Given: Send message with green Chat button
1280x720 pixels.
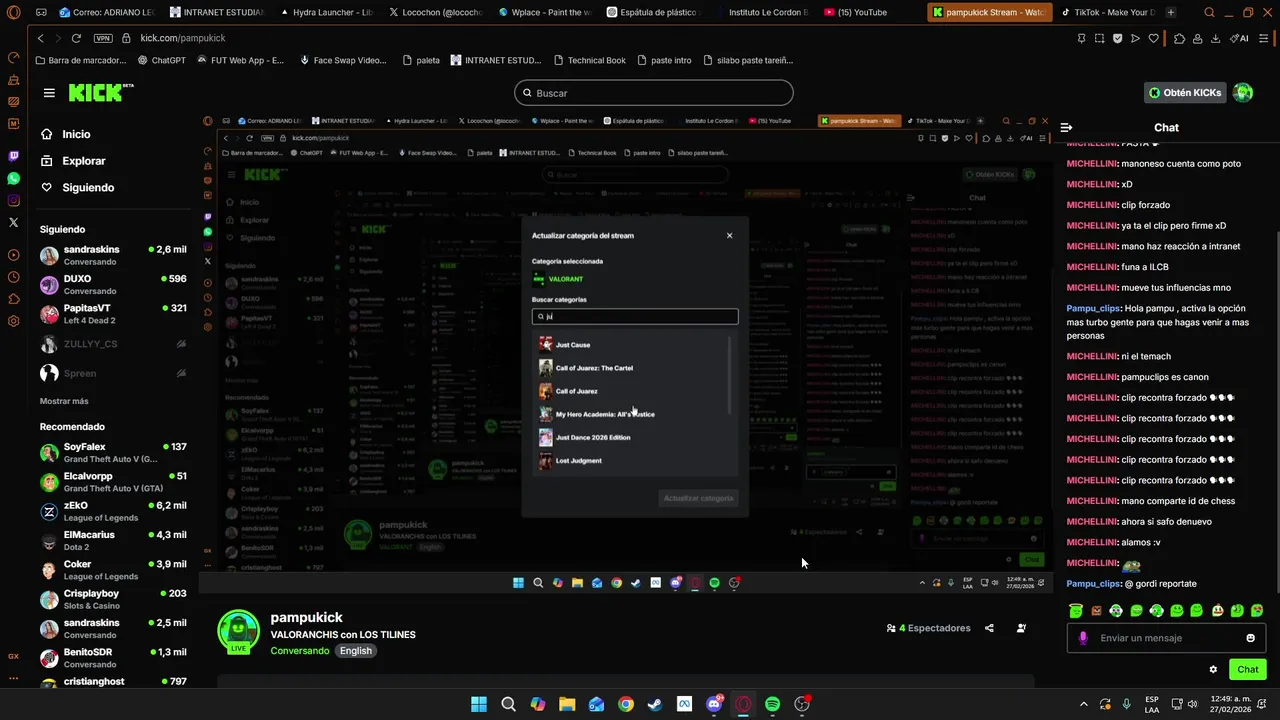Looking at the screenshot, I should tap(1247, 670).
